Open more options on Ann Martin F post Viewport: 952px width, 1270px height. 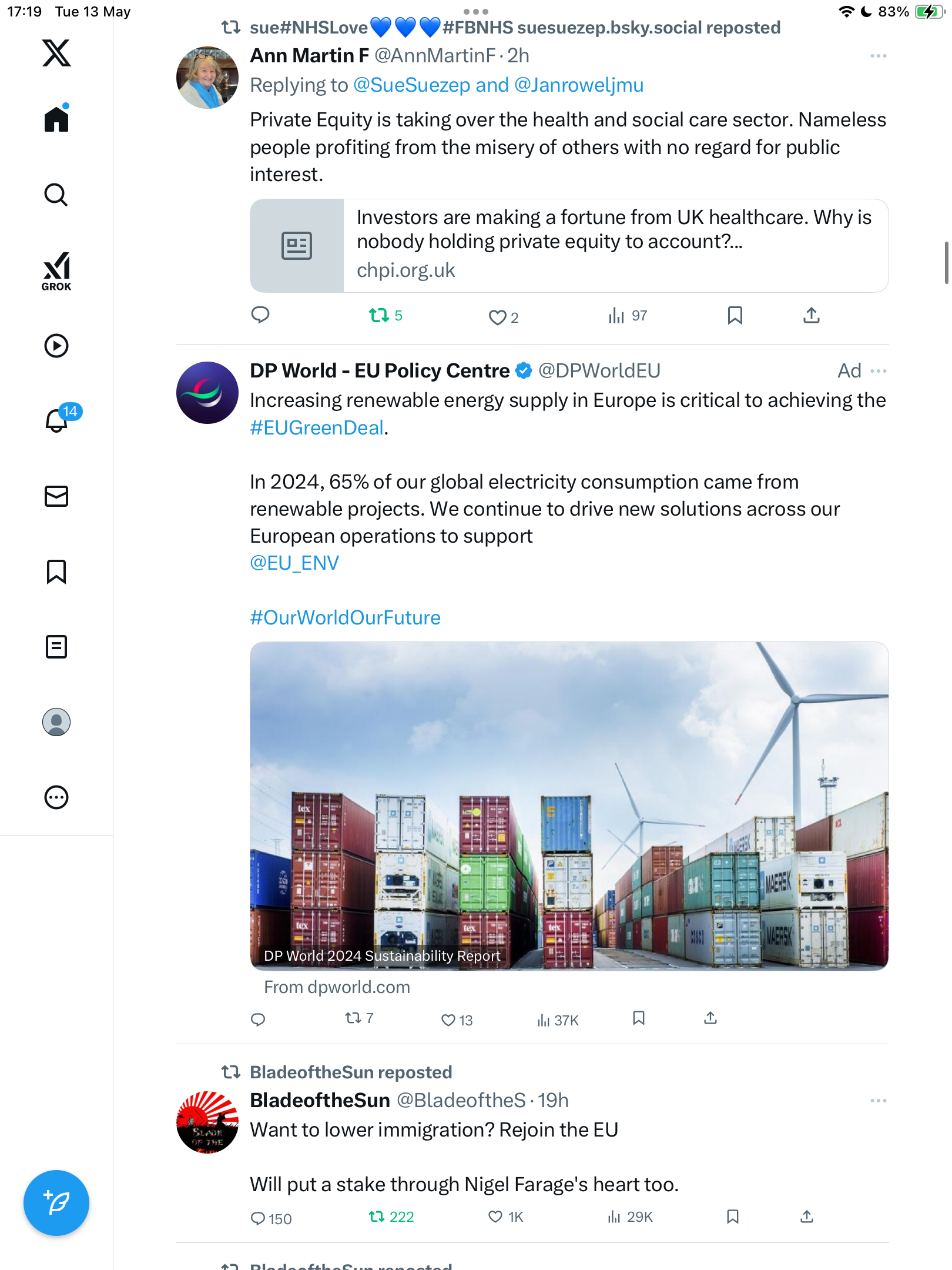879,56
